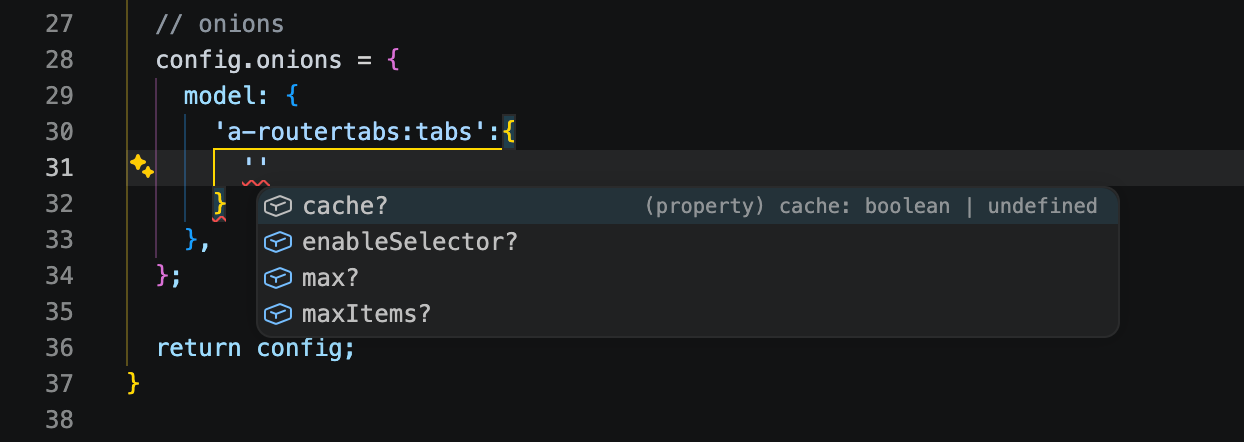Place cursor on the return keyword
Viewport: 1244px width, 442px height.
(198, 348)
